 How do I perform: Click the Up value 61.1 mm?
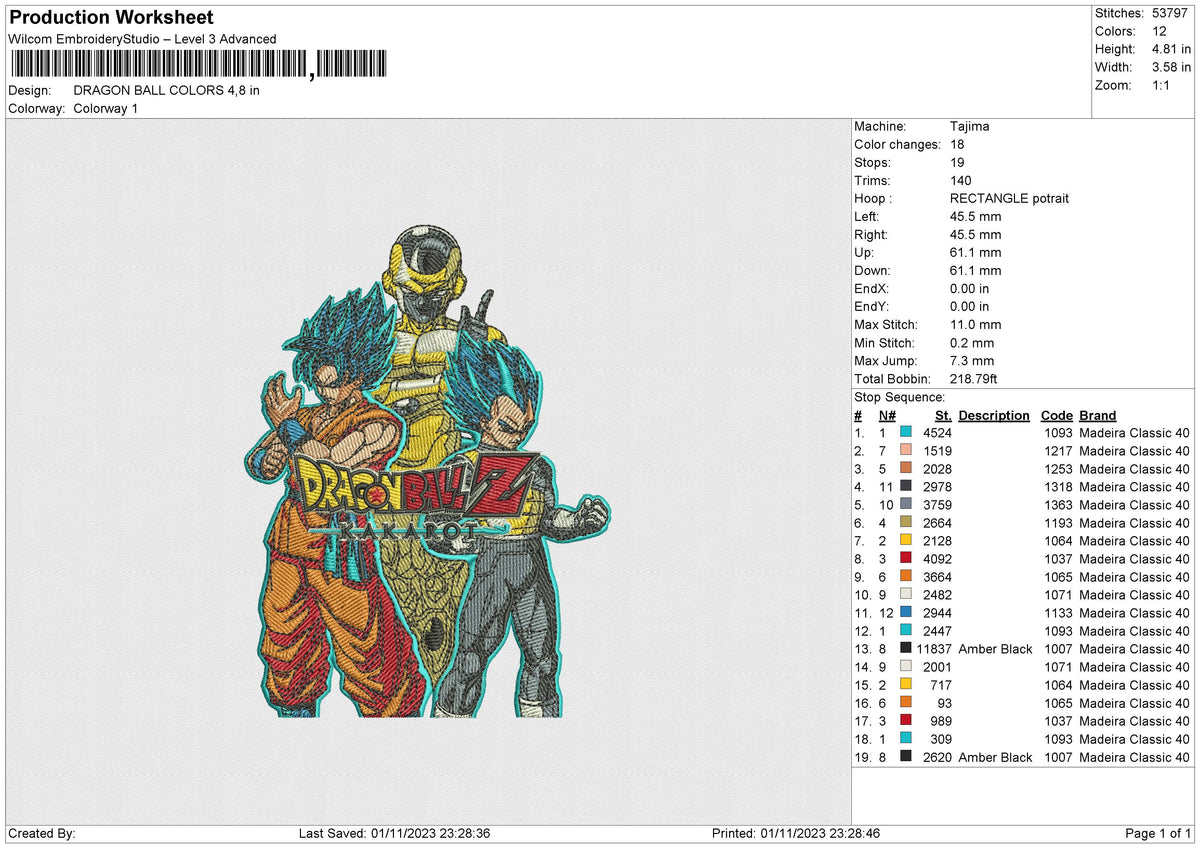click(x=975, y=253)
